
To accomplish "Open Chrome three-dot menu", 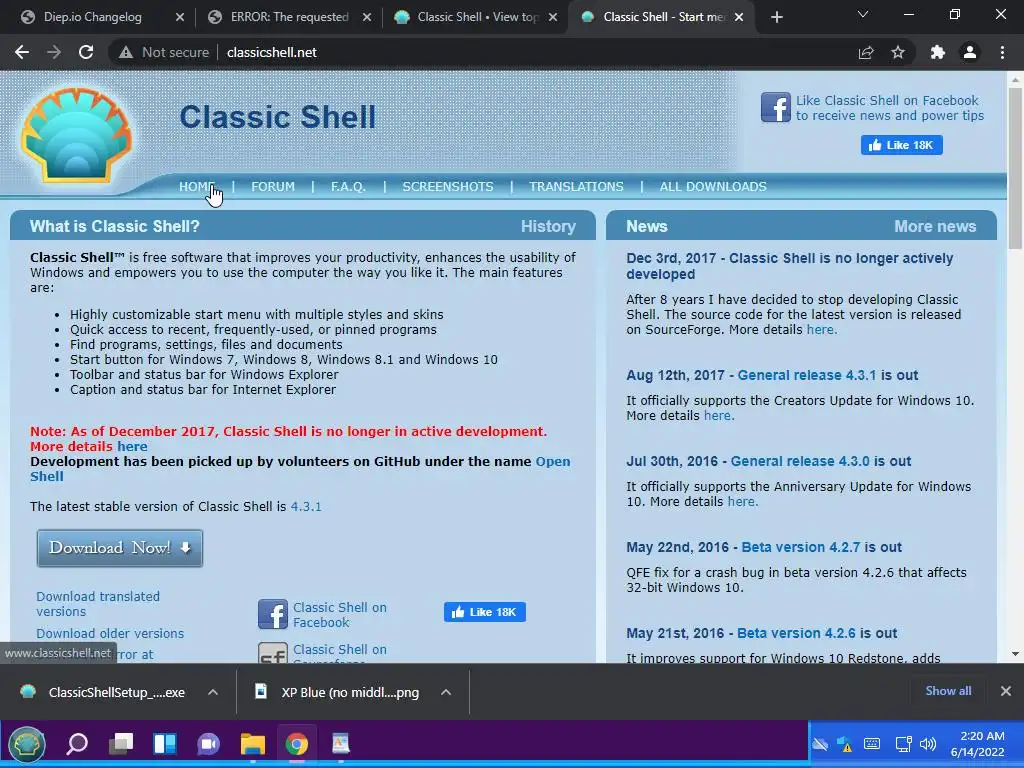I will point(1002,52).
